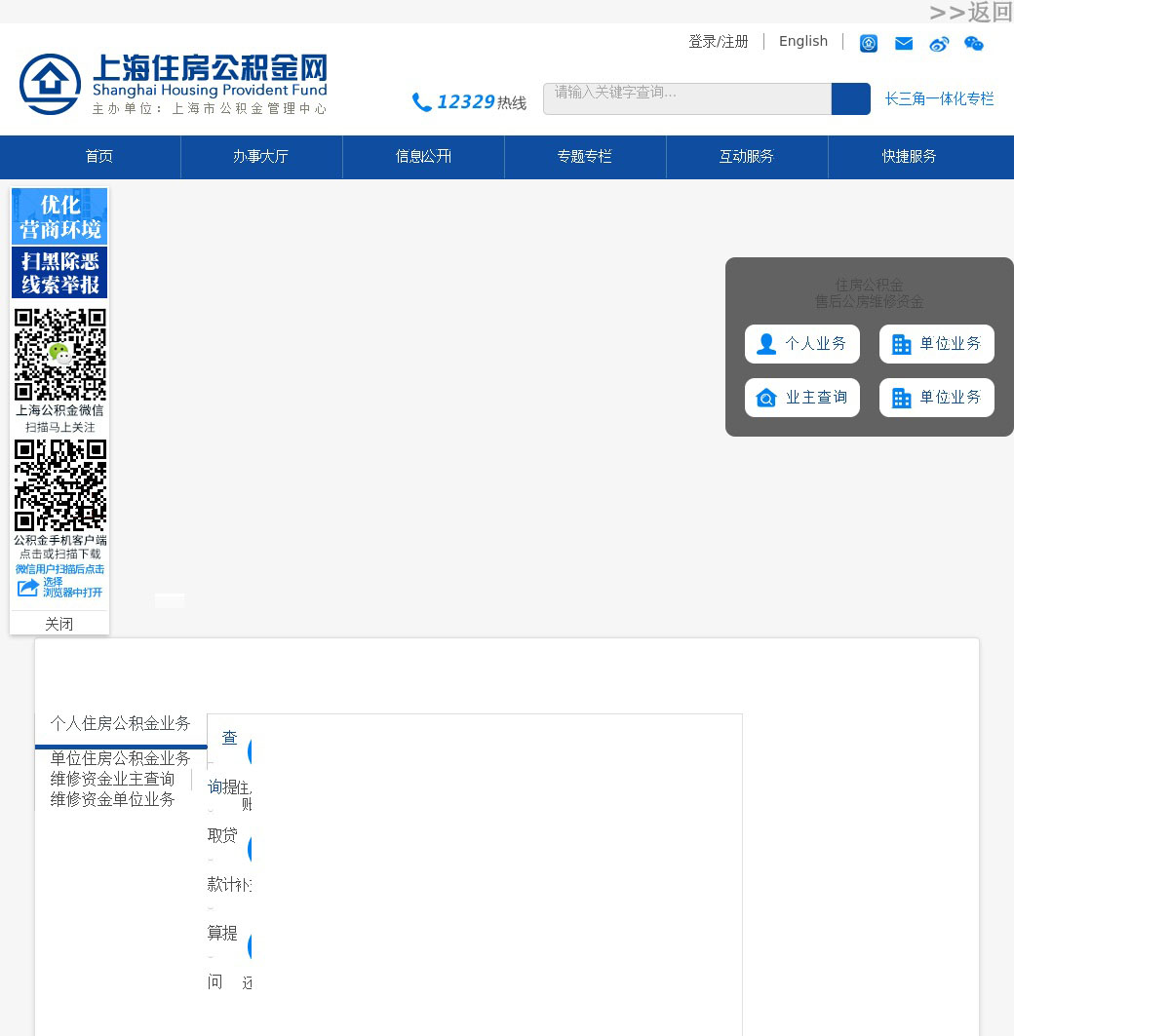Switch to 维修资金业主查询 tab

point(113,779)
